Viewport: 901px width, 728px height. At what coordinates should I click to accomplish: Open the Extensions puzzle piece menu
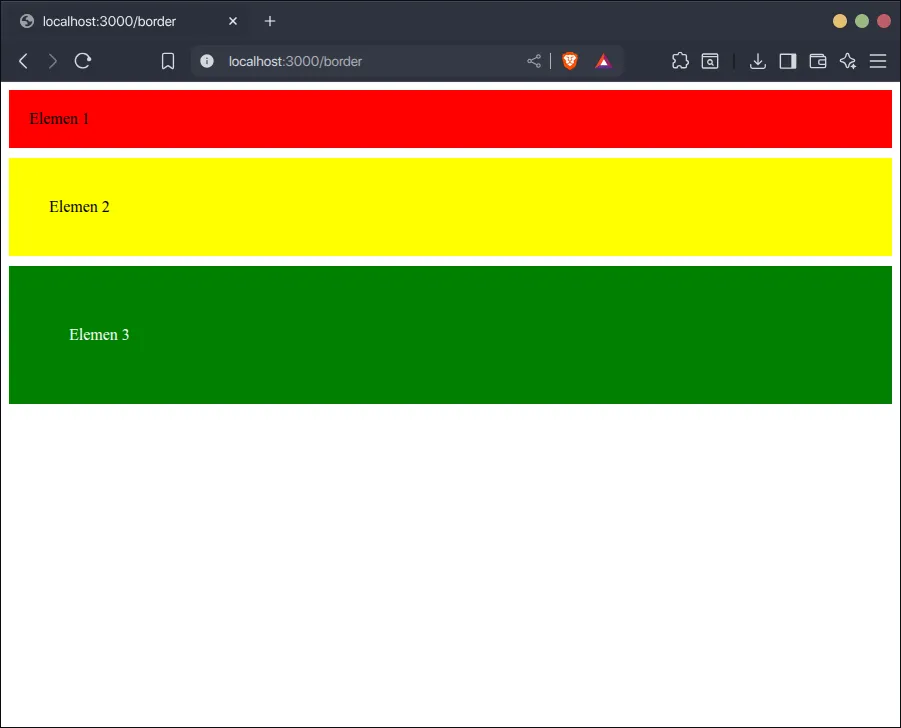(680, 61)
